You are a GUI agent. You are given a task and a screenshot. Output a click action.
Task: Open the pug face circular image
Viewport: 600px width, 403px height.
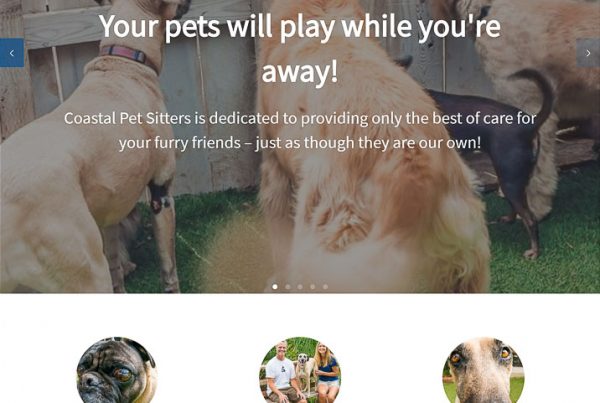117,370
